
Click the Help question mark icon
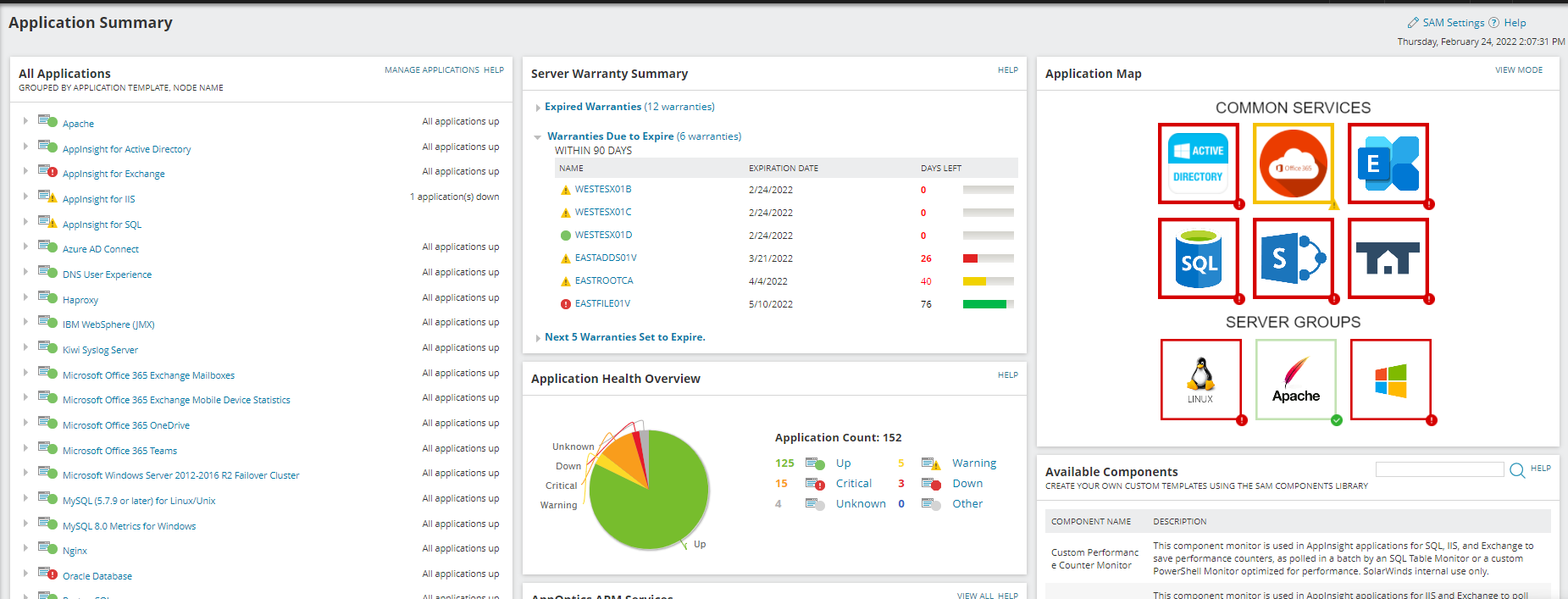click(1493, 23)
